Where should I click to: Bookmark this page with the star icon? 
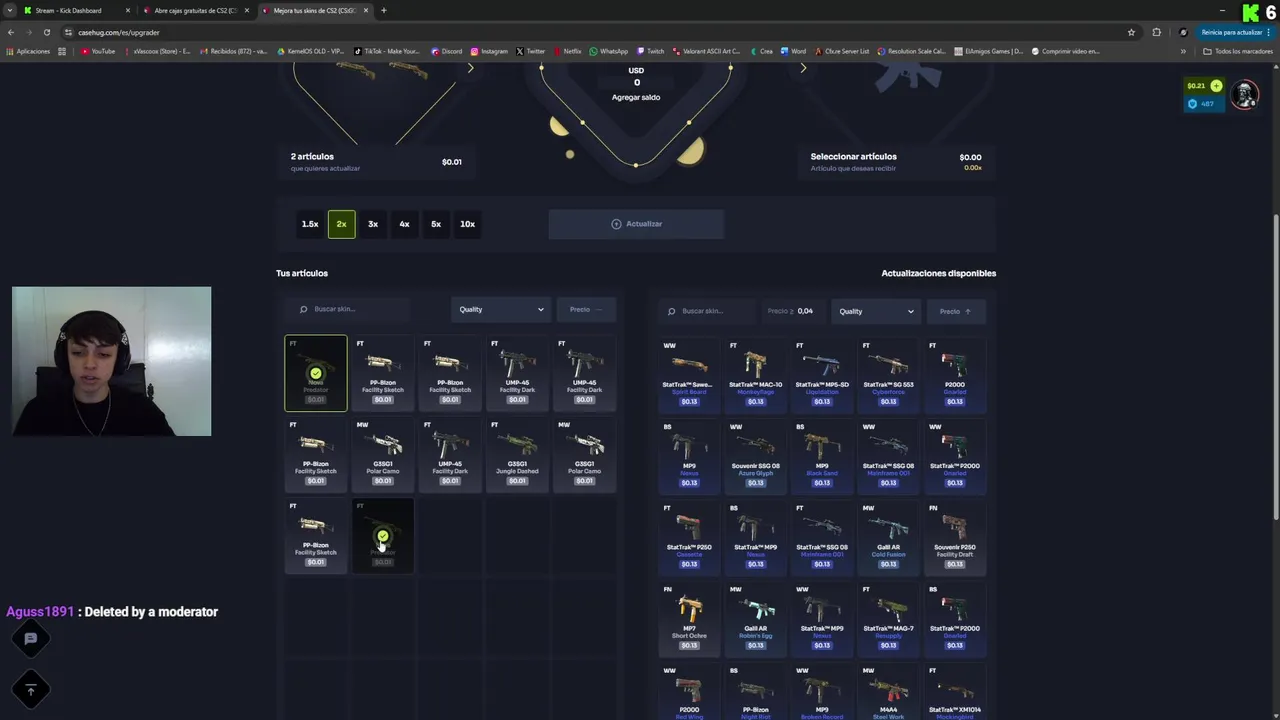[1131, 32]
